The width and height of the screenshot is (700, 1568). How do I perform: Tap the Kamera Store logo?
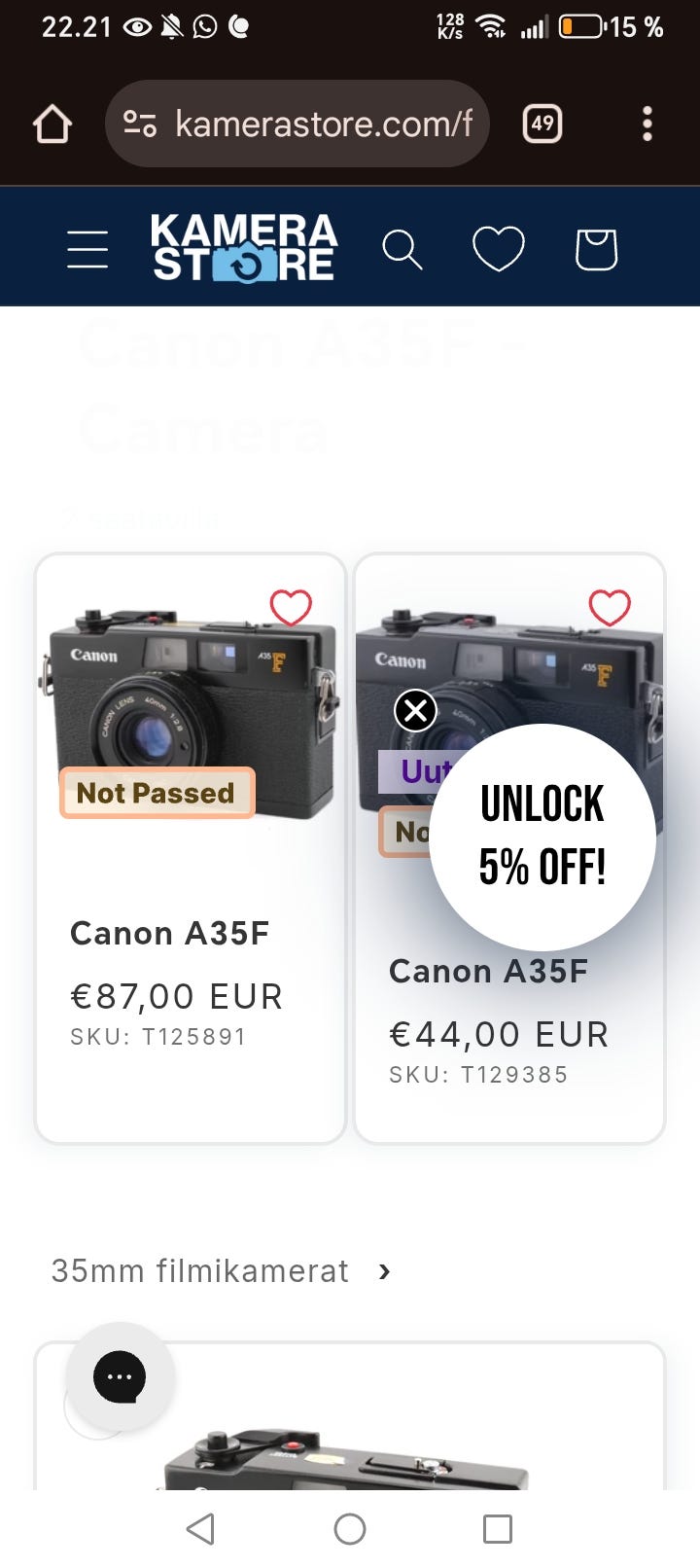[x=244, y=248]
